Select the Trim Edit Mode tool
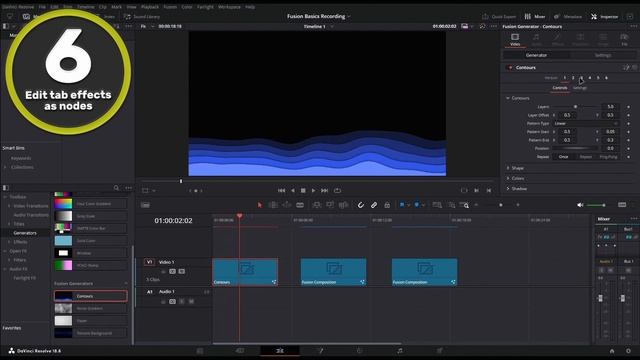Image resolution: width=640 pixels, height=360 pixels. coord(273,205)
